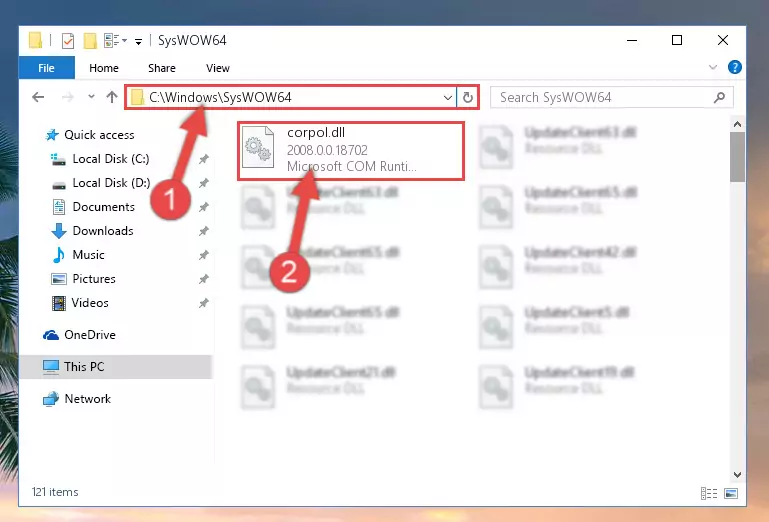The height and width of the screenshot is (522, 769).
Task: Click the pin icon next to Local Disk (D:)
Action: (204, 183)
